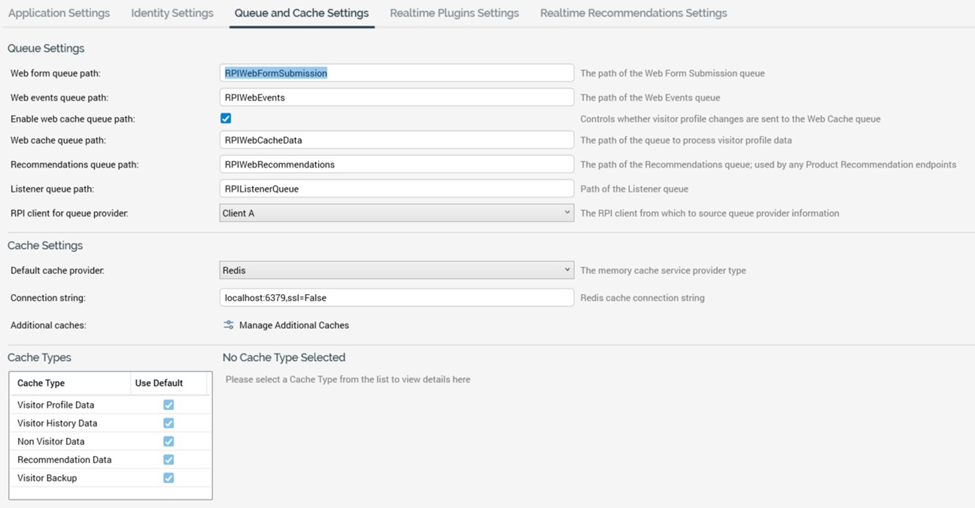
Task: Click the Redis Connection string field
Action: click(x=396, y=298)
